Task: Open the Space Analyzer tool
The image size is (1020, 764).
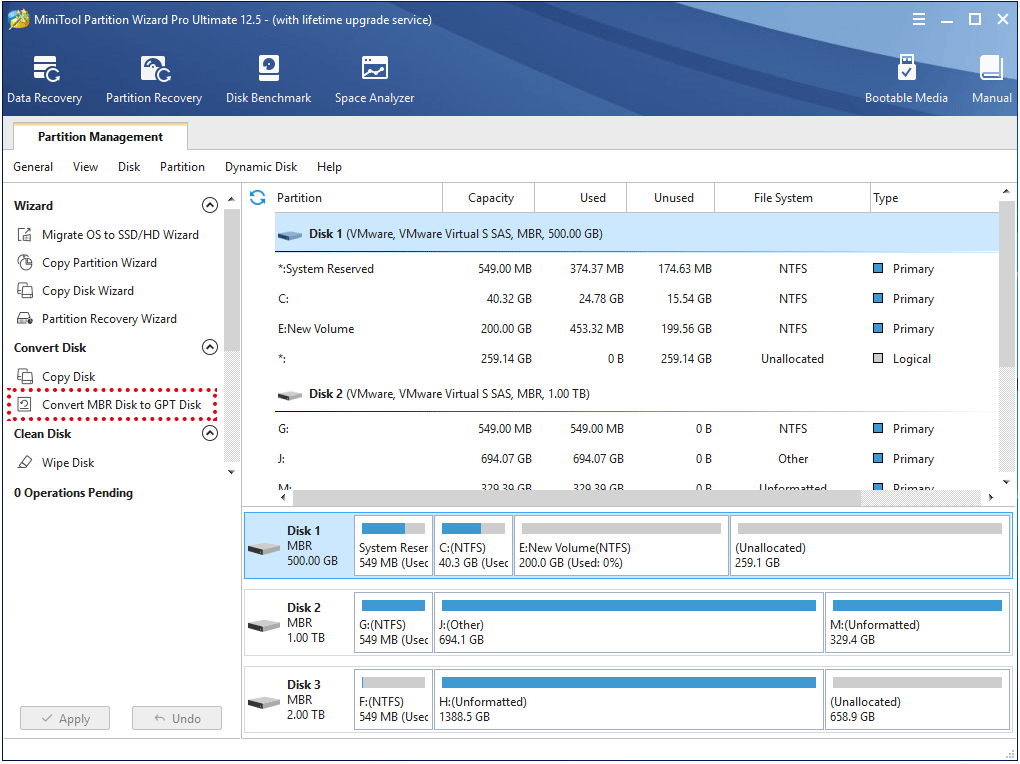Action: coord(375,79)
